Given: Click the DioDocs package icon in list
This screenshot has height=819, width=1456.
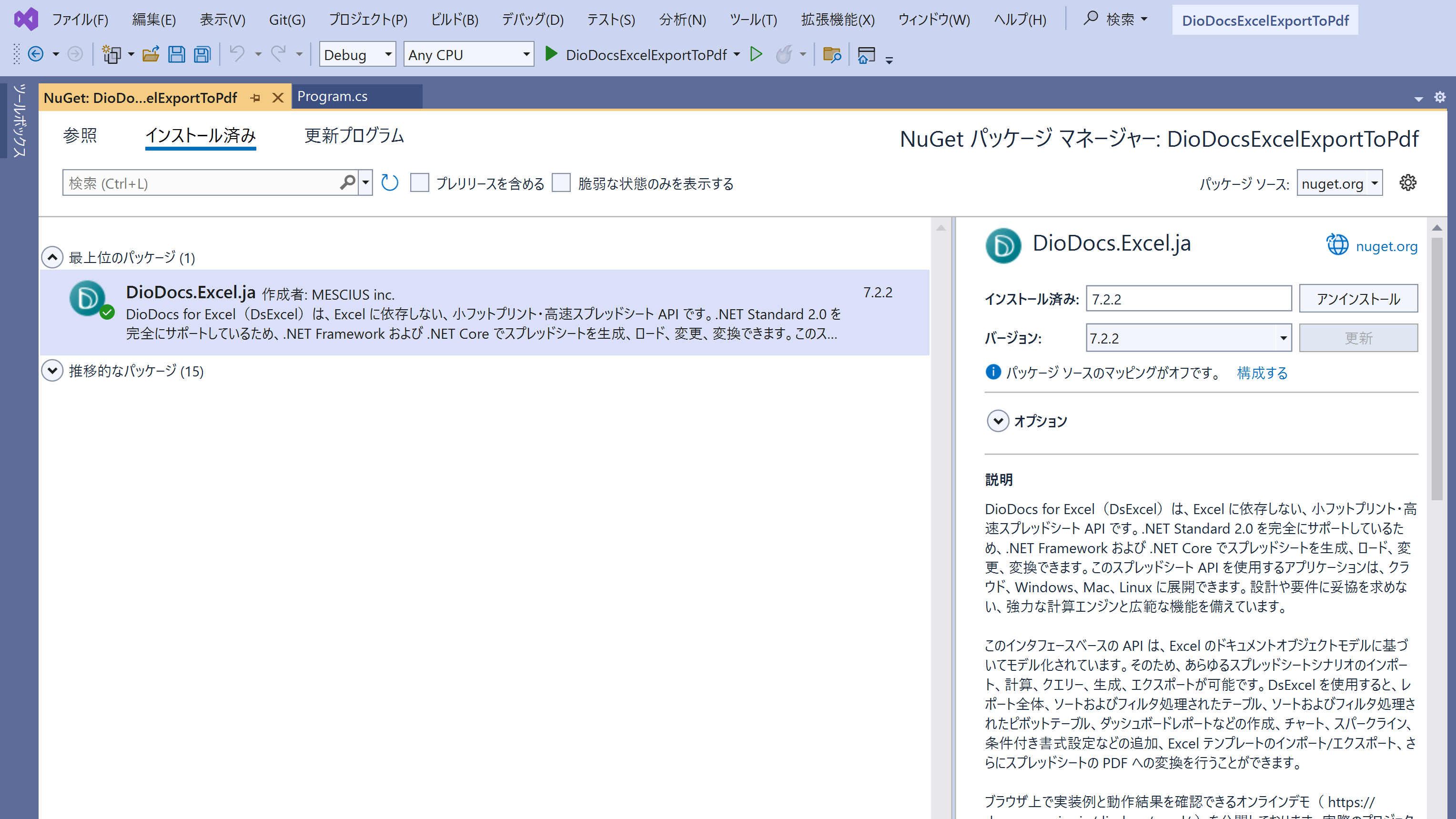Looking at the screenshot, I should [89, 298].
